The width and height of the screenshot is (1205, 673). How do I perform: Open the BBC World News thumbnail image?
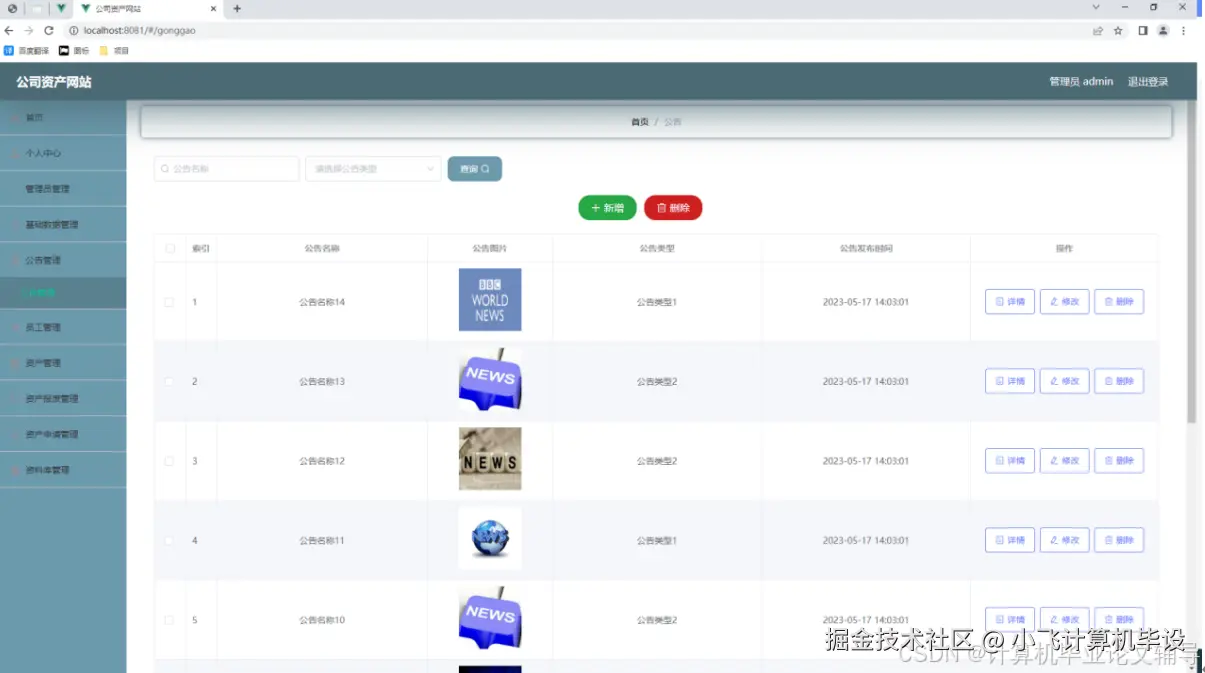pyautogui.click(x=490, y=300)
